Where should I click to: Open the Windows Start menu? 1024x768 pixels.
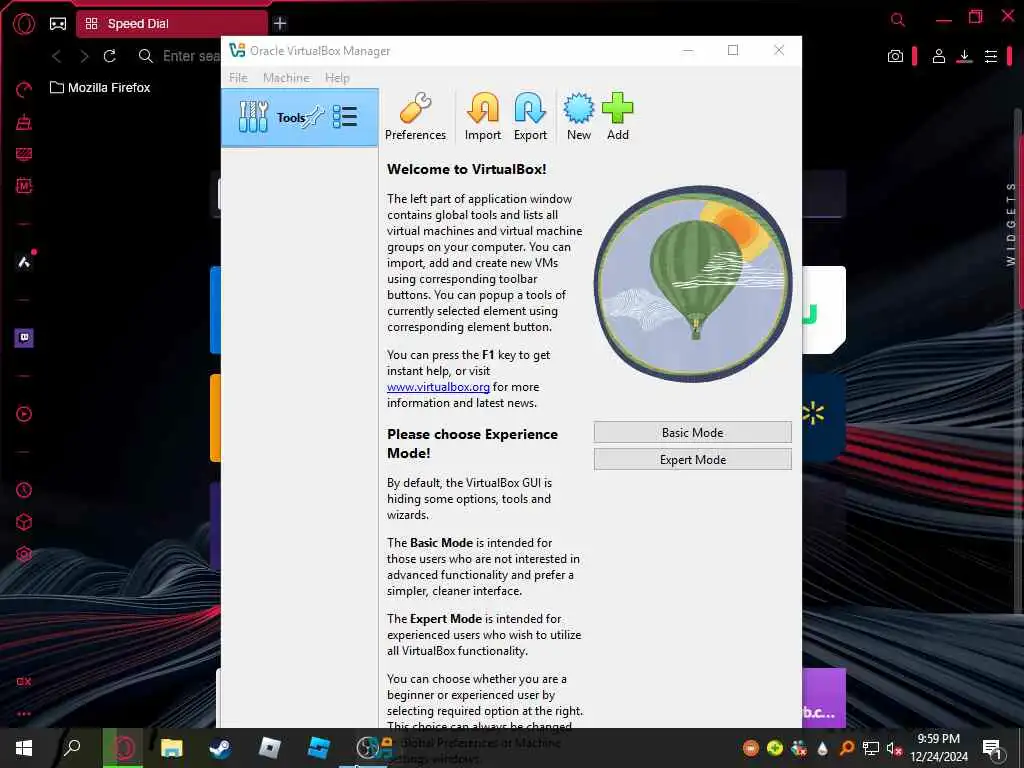[x=24, y=748]
